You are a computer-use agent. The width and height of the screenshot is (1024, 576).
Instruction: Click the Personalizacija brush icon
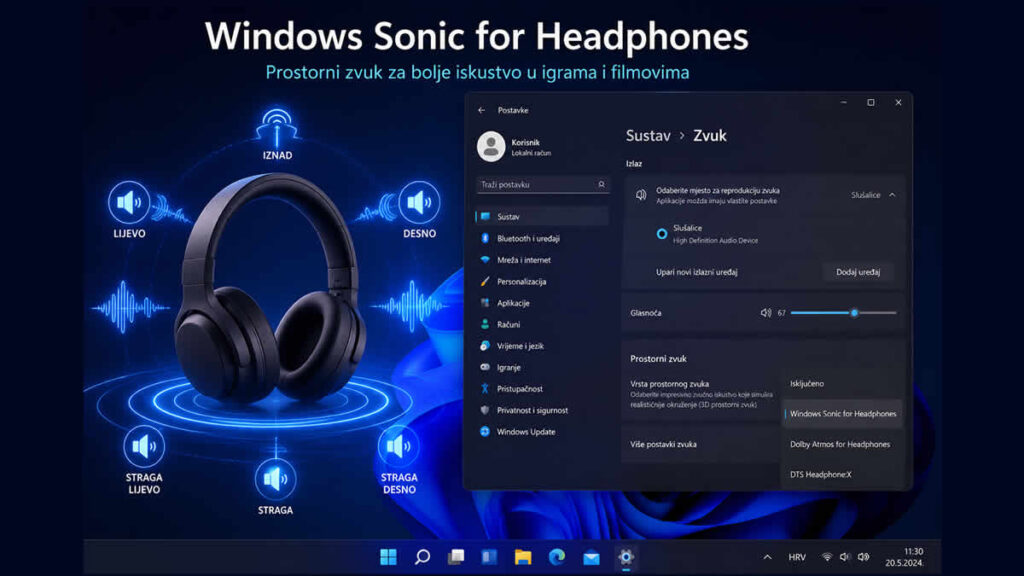[x=485, y=281]
